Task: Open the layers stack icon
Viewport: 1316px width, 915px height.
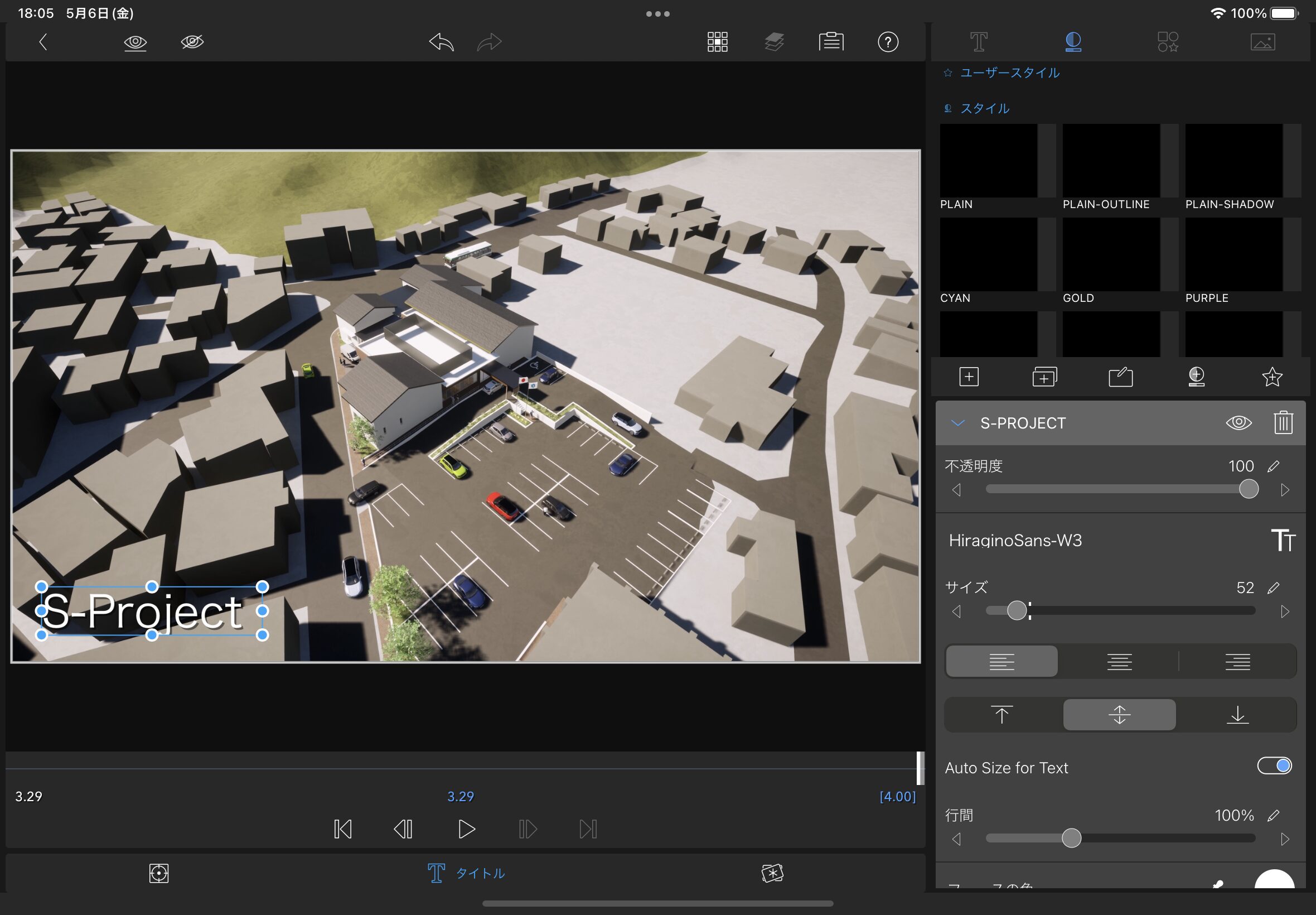Action: click(774, 42)
